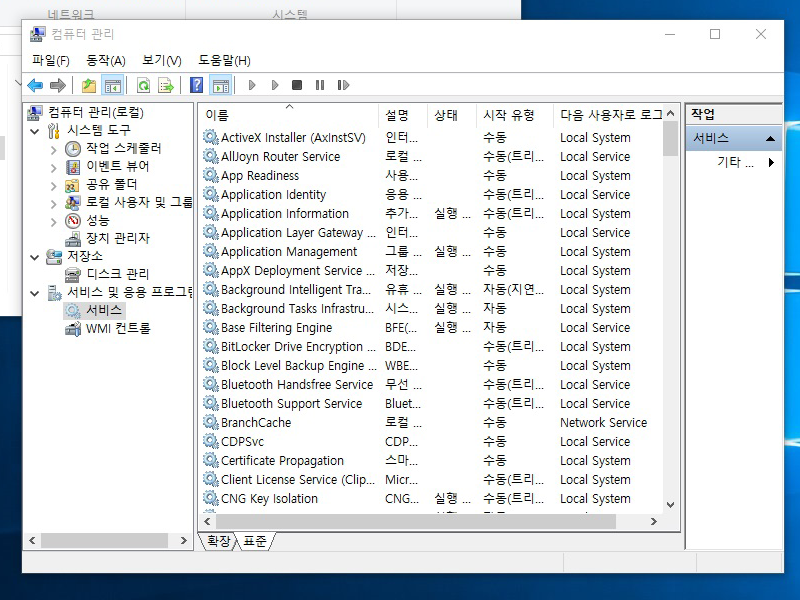Image resolution: width=800 pixels, height=600 pixels.
Task: Open the 파일(F) menu
Action: (51, 60)
